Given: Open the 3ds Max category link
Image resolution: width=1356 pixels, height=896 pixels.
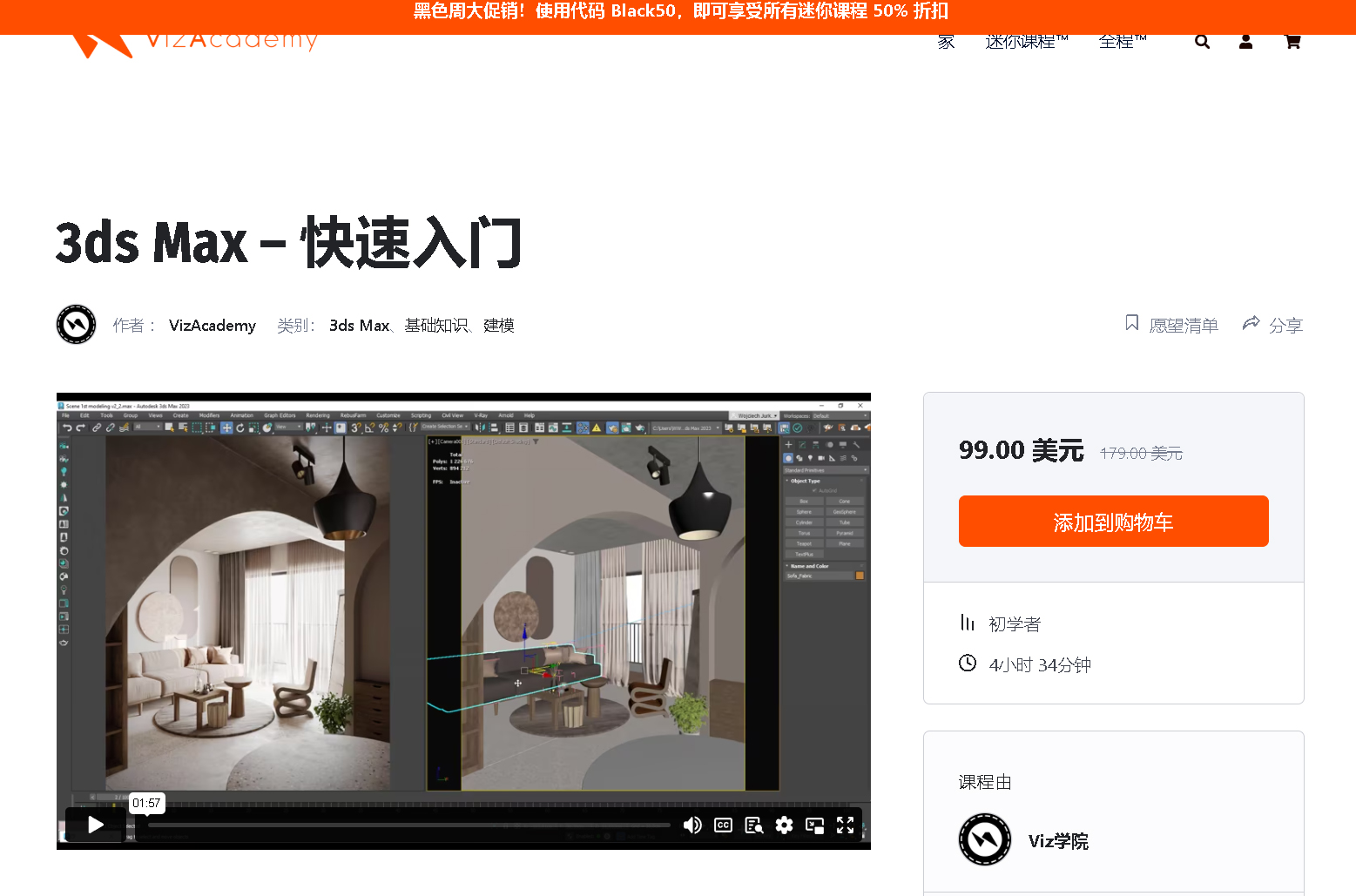Looking at the screenshot, I should tap(359, 325).
